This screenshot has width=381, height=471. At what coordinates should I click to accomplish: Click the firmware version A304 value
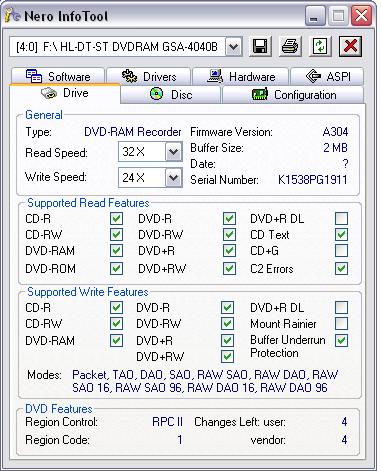click(335, 132)
